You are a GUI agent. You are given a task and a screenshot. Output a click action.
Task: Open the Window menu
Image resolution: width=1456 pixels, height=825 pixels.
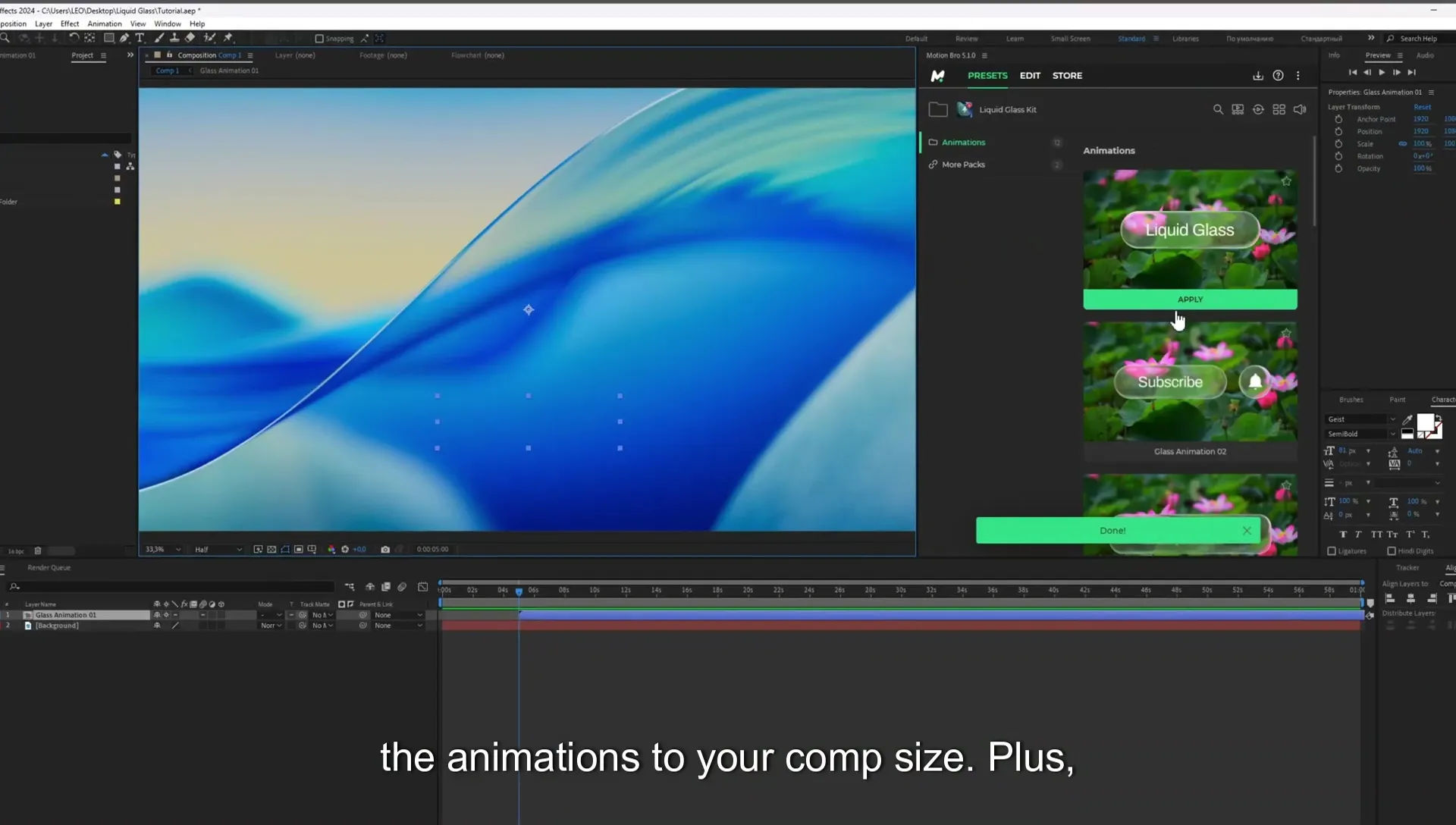[168, 24]
